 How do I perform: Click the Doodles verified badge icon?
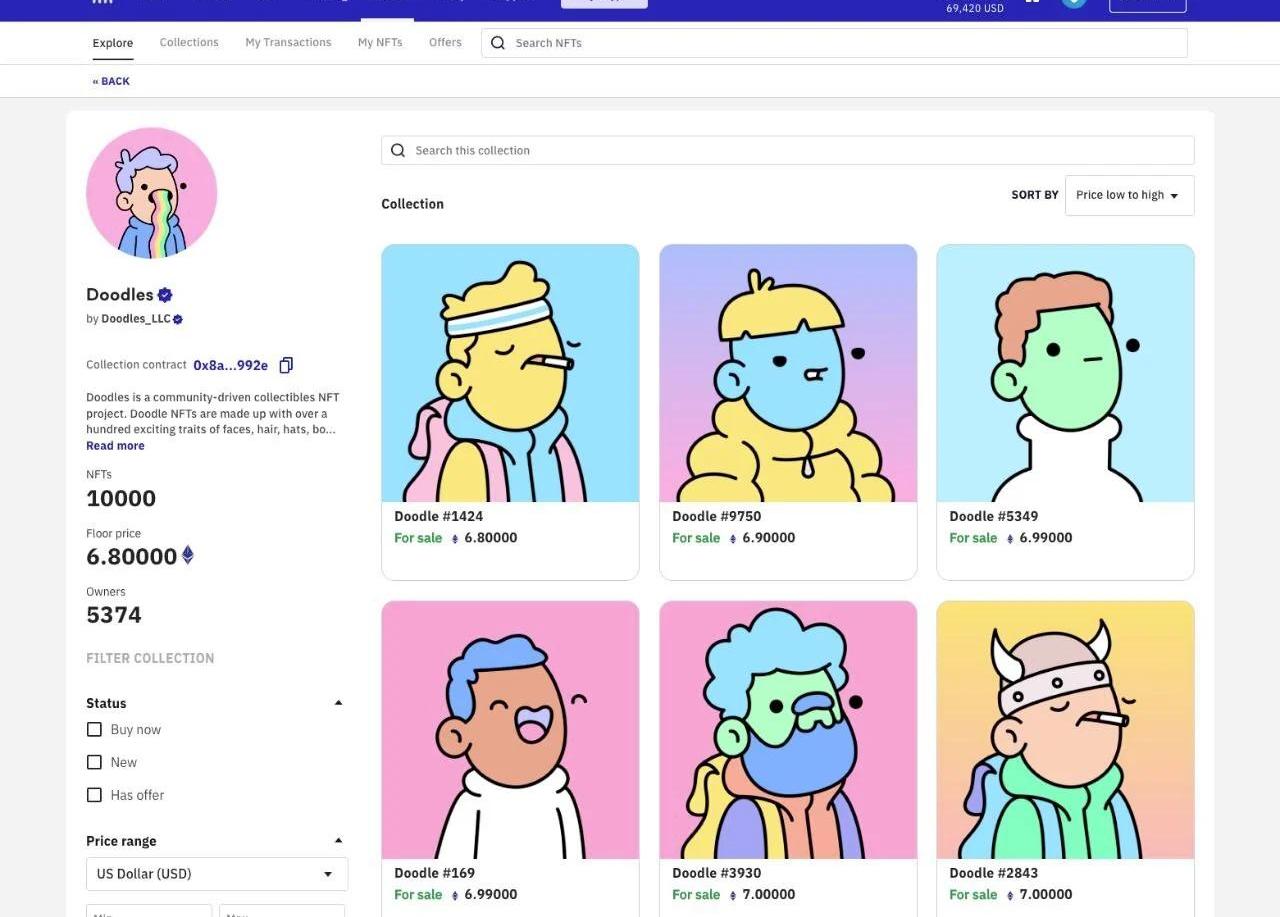pos(165,295)
